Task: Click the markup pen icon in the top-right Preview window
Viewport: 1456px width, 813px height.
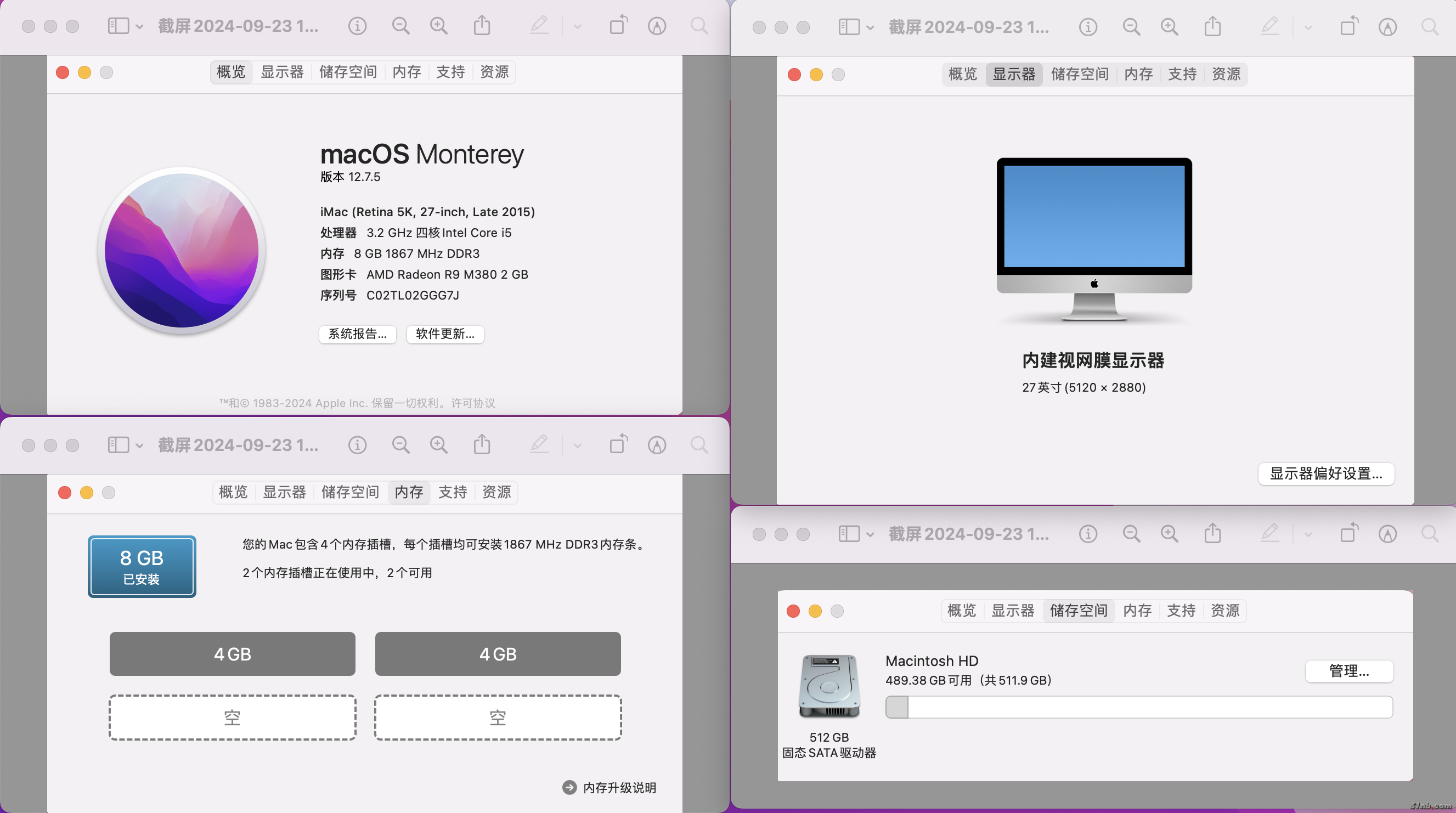Action: [x=1269, y=26]
